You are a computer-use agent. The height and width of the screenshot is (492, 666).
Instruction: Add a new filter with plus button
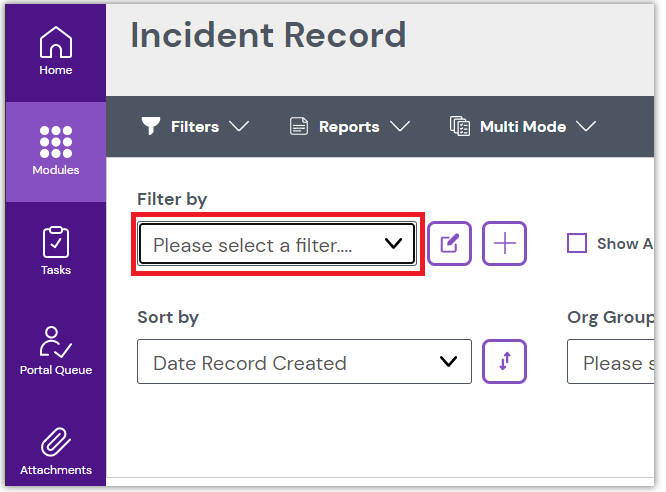click(x=505, y=244)
